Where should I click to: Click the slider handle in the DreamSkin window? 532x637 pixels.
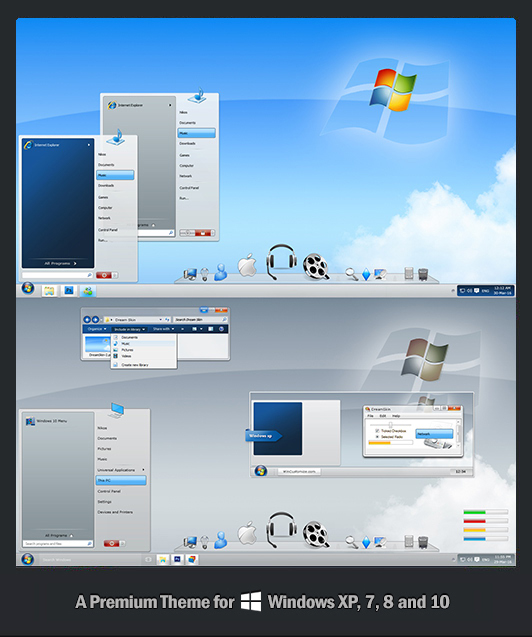(390, 425)
